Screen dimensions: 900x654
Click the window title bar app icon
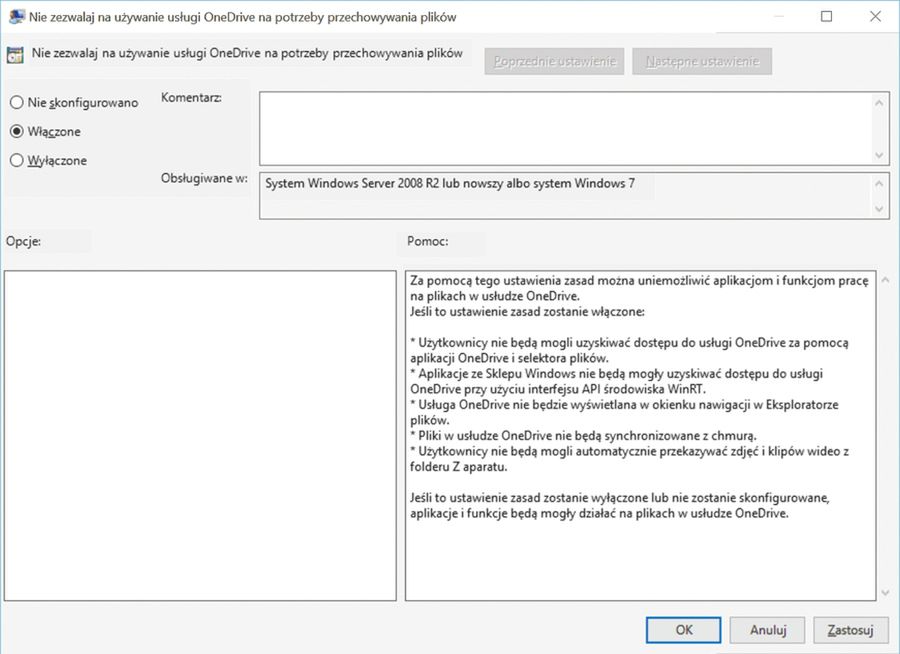pyautogui.click(x=17, y=17)
